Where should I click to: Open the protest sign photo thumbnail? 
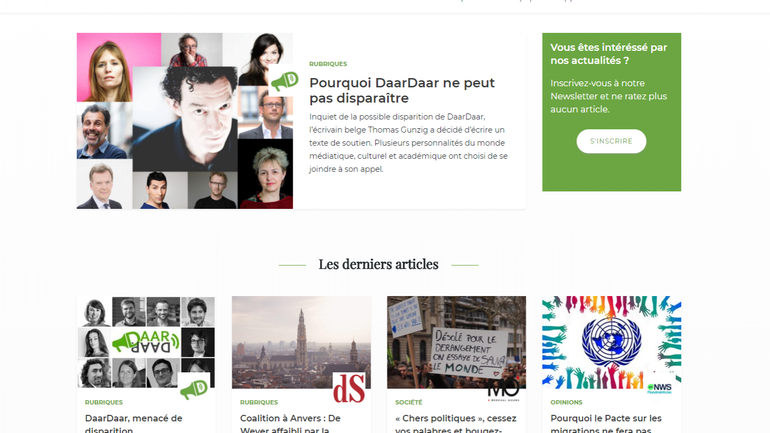tap(456, 342)
